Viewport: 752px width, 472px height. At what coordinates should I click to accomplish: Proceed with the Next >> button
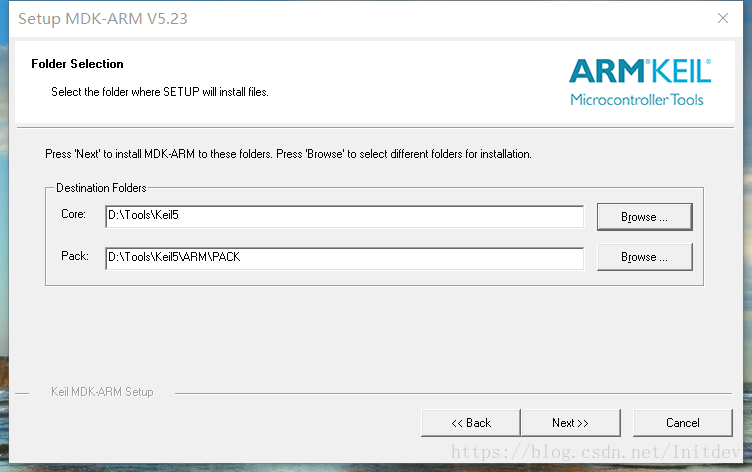pyautogui.click(x=571, y=423)
